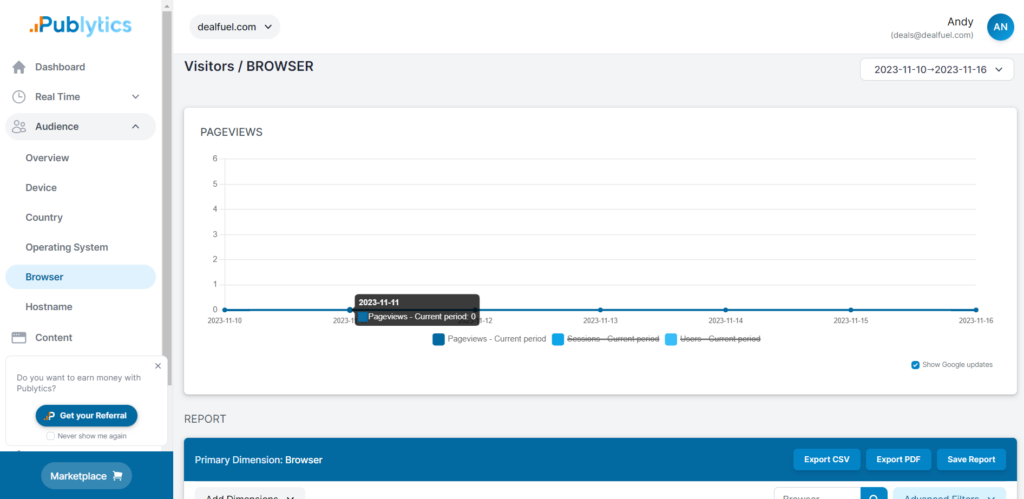The width and height of the screenshot is (1024, 499).
Task: Click the Marketplace shopping cart icon
Action: 119,476
